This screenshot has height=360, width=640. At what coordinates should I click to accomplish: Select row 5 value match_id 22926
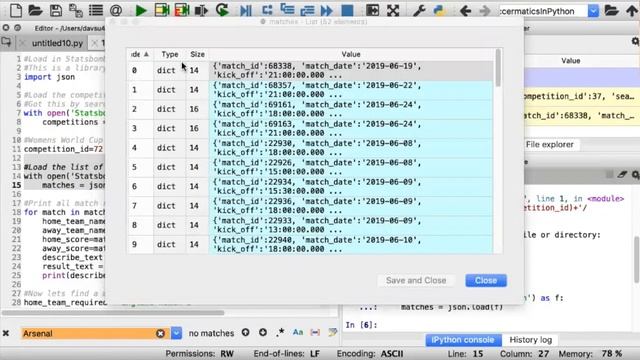tap(351, 167)
